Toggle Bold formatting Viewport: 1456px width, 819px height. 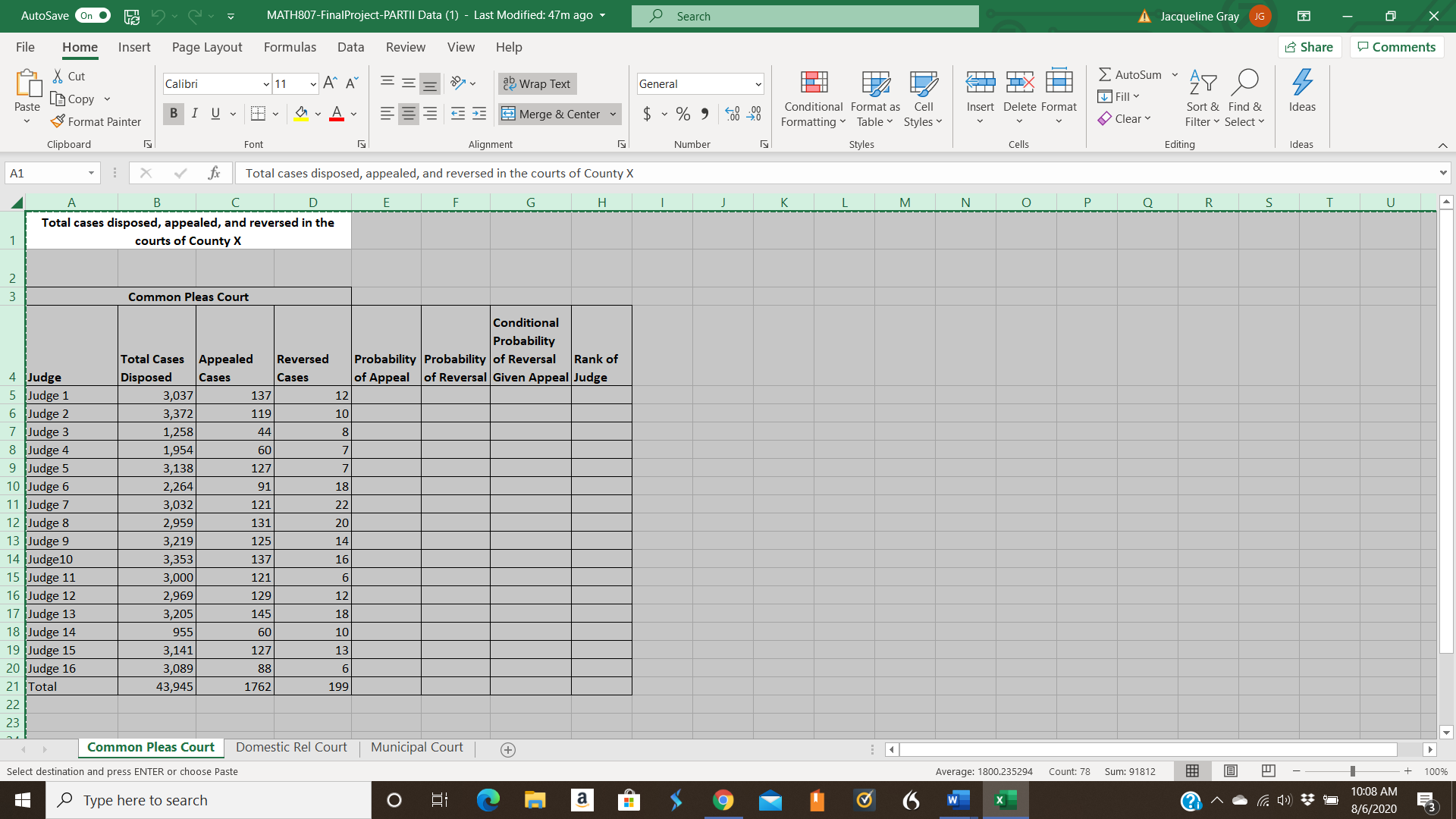174,114
